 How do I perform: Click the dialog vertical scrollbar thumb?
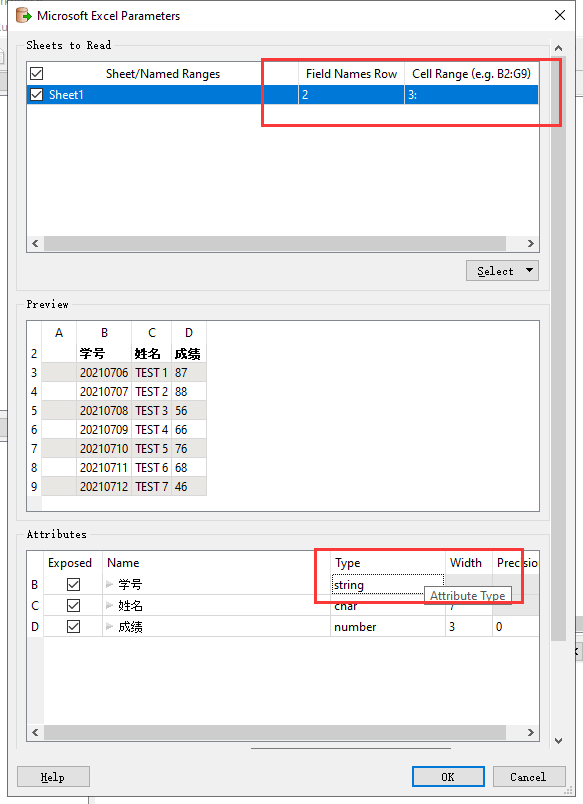click(x=558, y=349)
